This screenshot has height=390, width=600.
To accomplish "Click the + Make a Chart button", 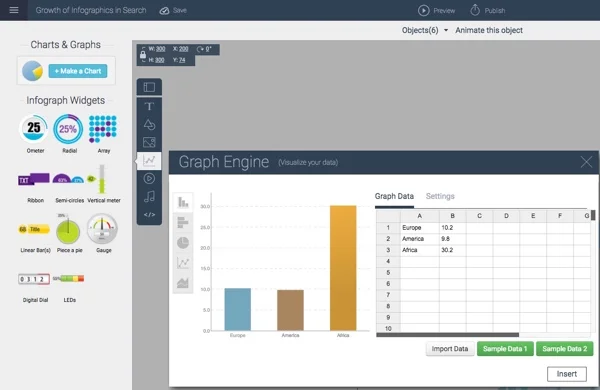I will (78, 71).
